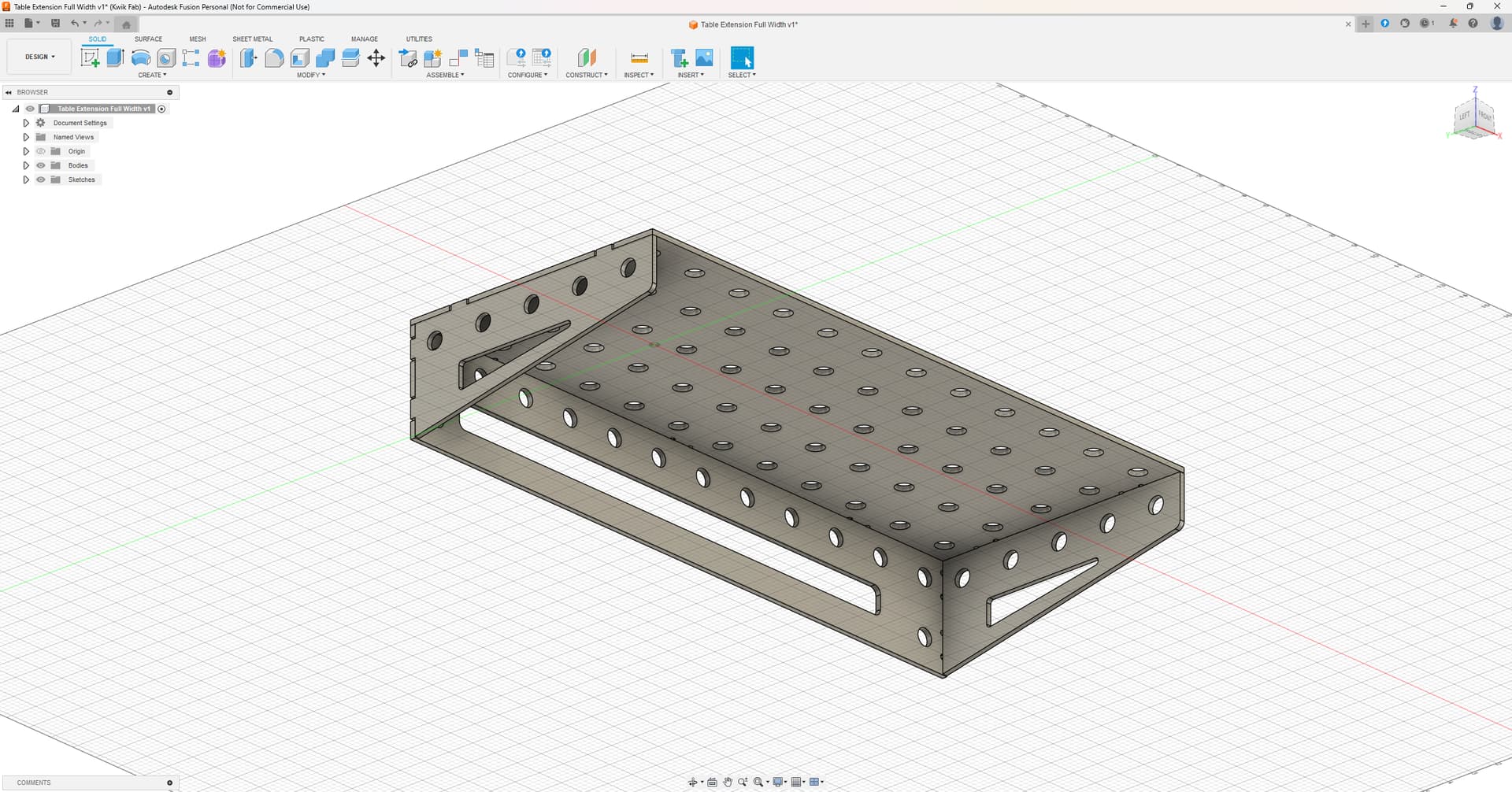
Task: Click the Save icon
Action: 55,24
